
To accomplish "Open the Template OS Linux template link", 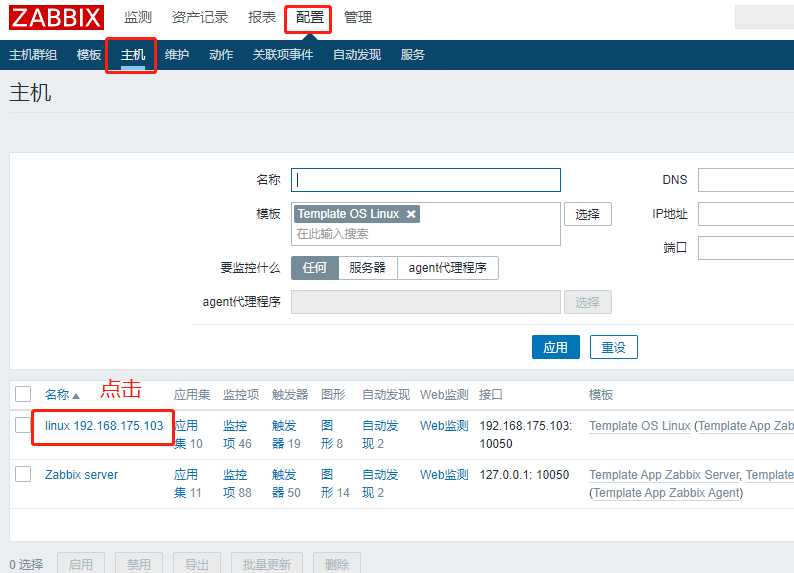I will tap(640, 426).
